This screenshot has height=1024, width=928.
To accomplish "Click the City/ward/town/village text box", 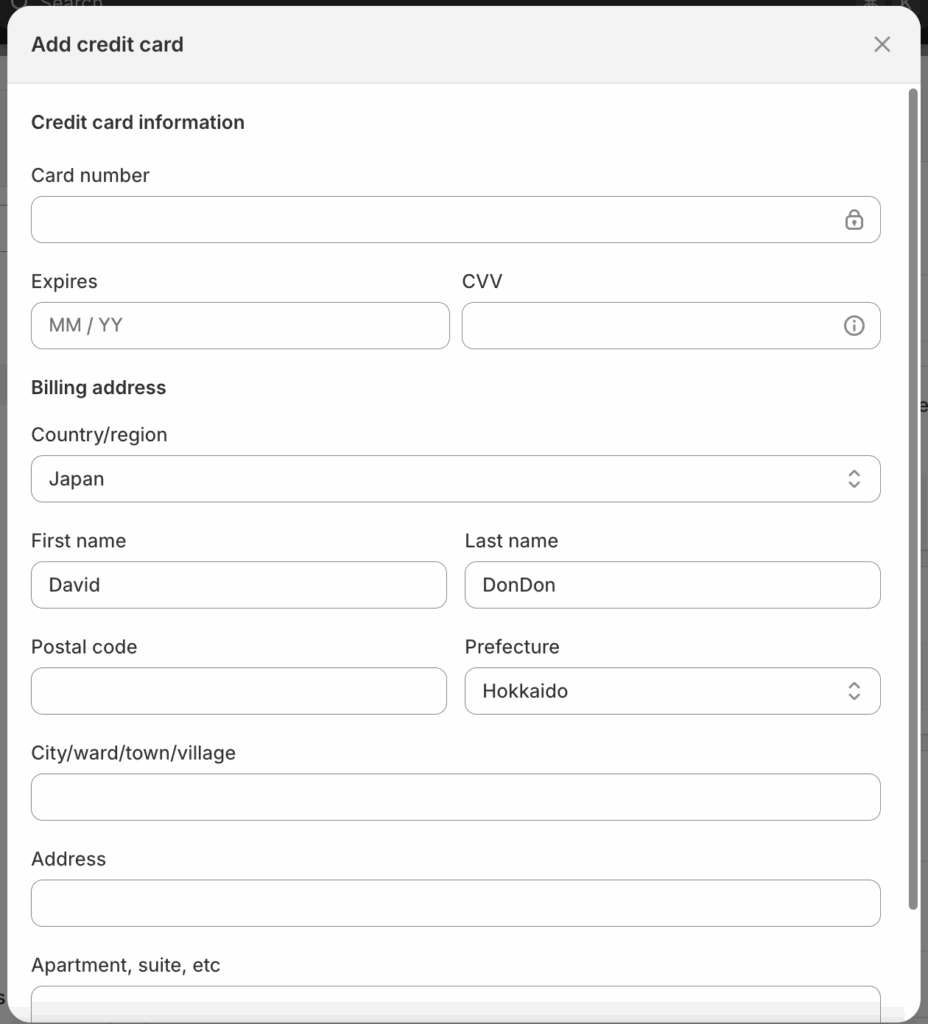I will tap(455, 797).
